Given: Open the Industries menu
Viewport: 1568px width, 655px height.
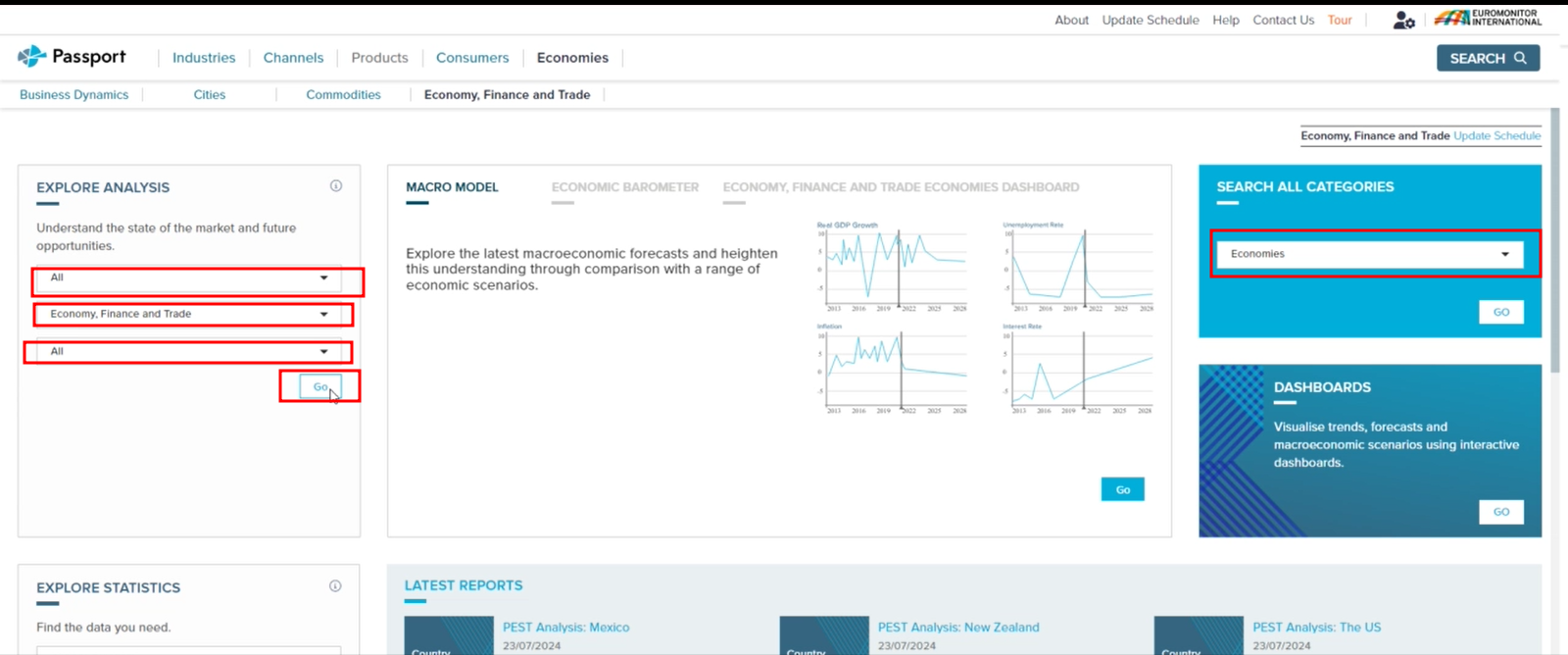Looking at the screenshot, I should tap(204, 58).
